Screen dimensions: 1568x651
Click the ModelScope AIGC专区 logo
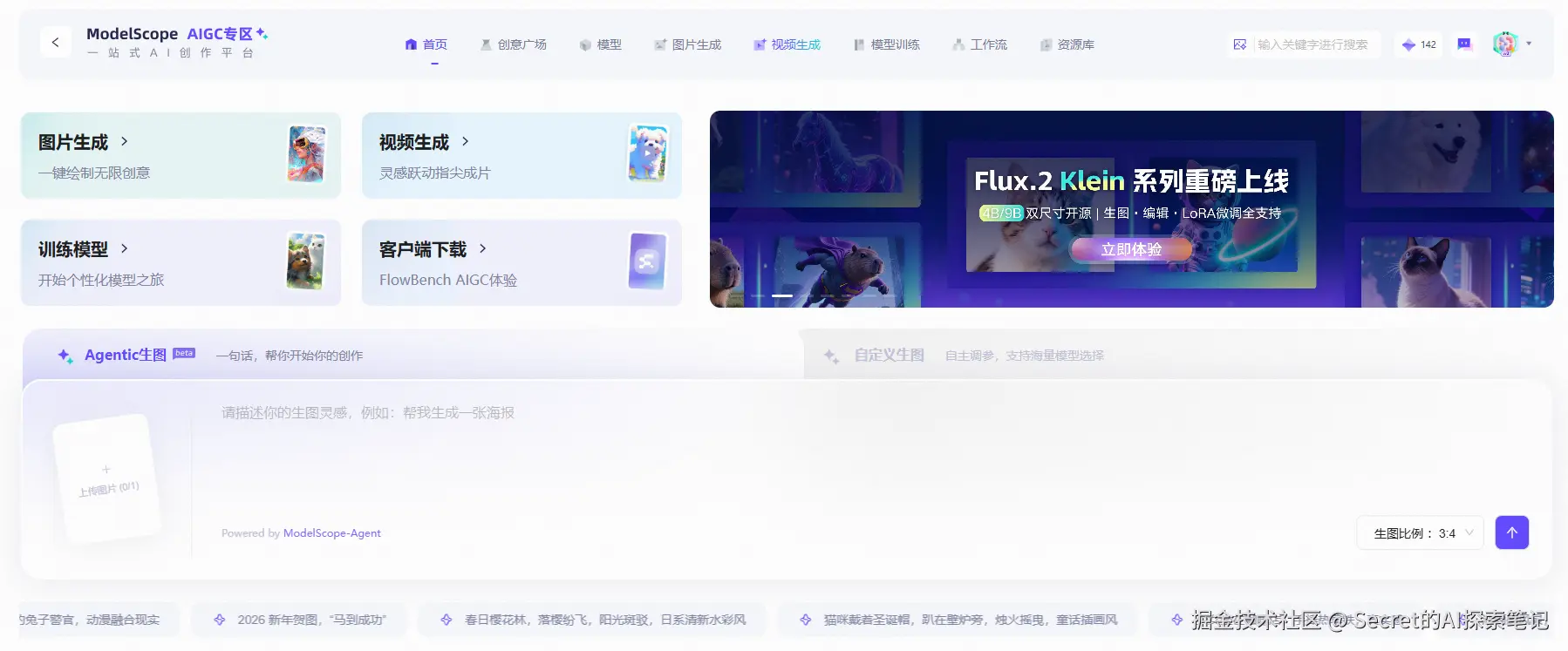tap(177, 42)
